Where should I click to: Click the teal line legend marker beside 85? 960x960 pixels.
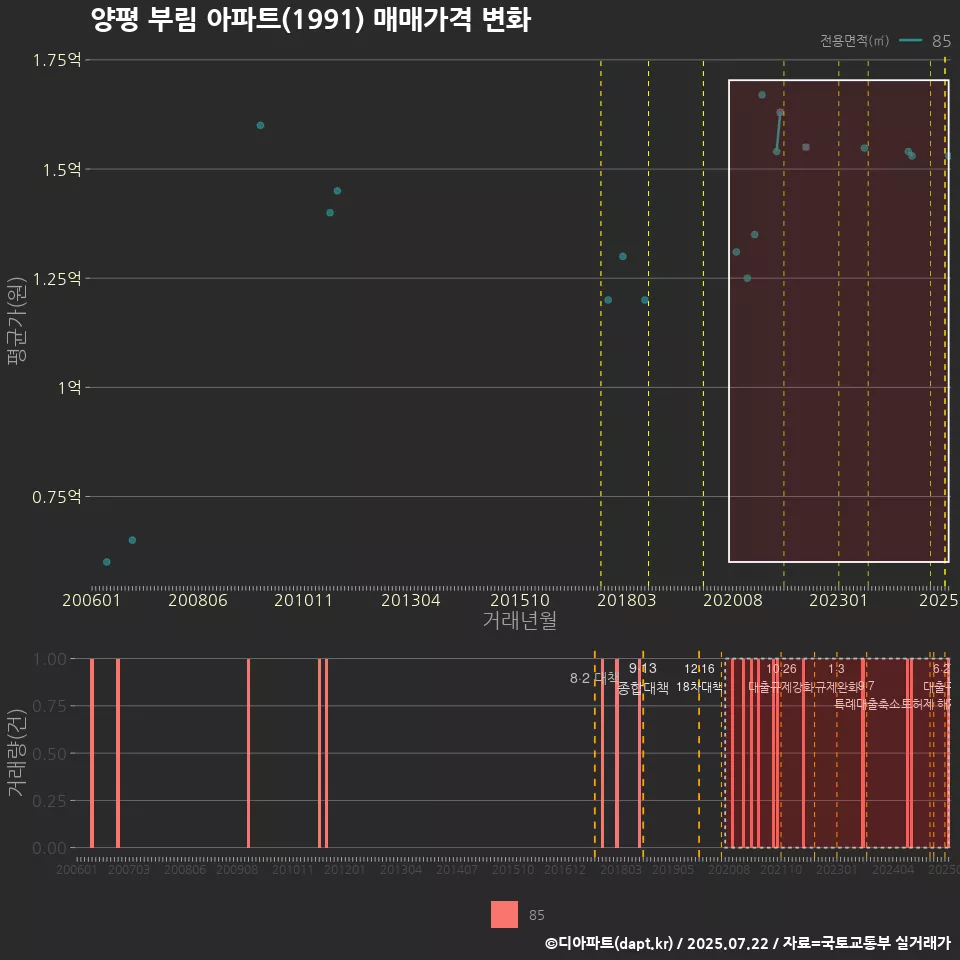pos(910,41)
